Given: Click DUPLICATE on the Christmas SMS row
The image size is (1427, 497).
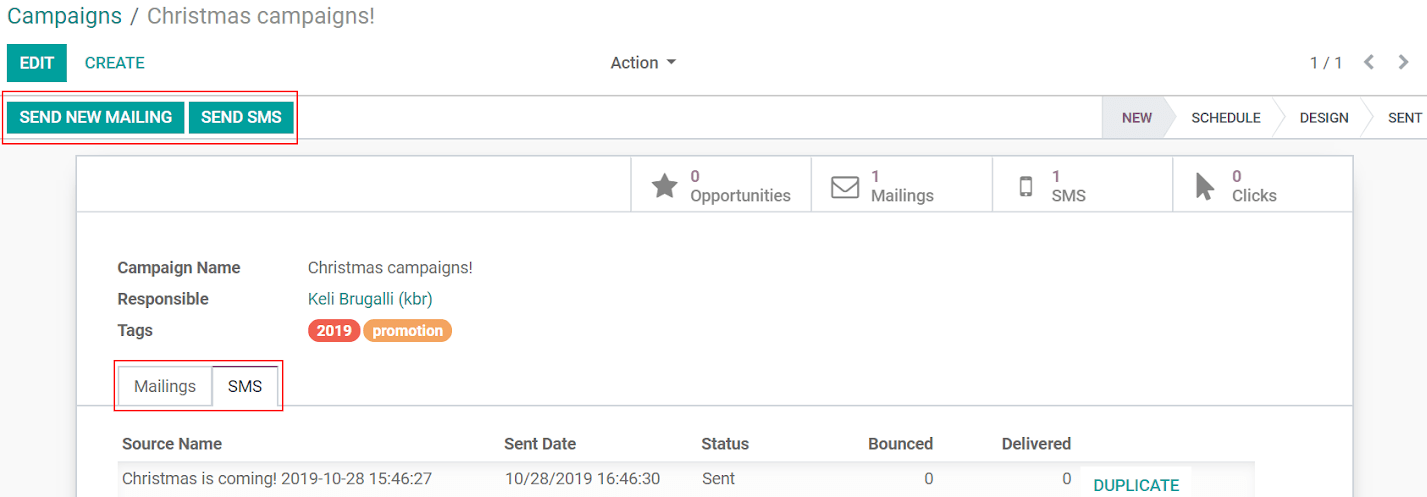Looking at the screenshot, I should (x=1136, y=485).
